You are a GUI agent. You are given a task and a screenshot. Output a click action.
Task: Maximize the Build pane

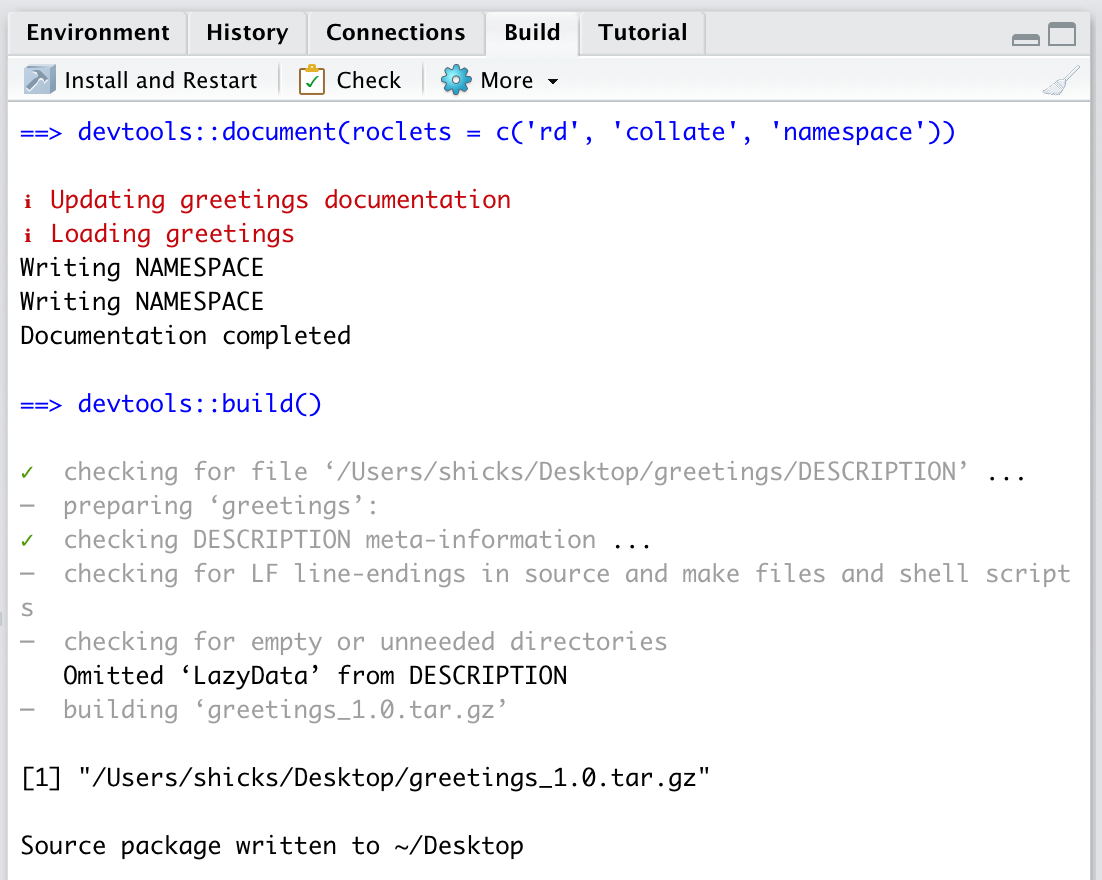click(x=1062, y=35)
